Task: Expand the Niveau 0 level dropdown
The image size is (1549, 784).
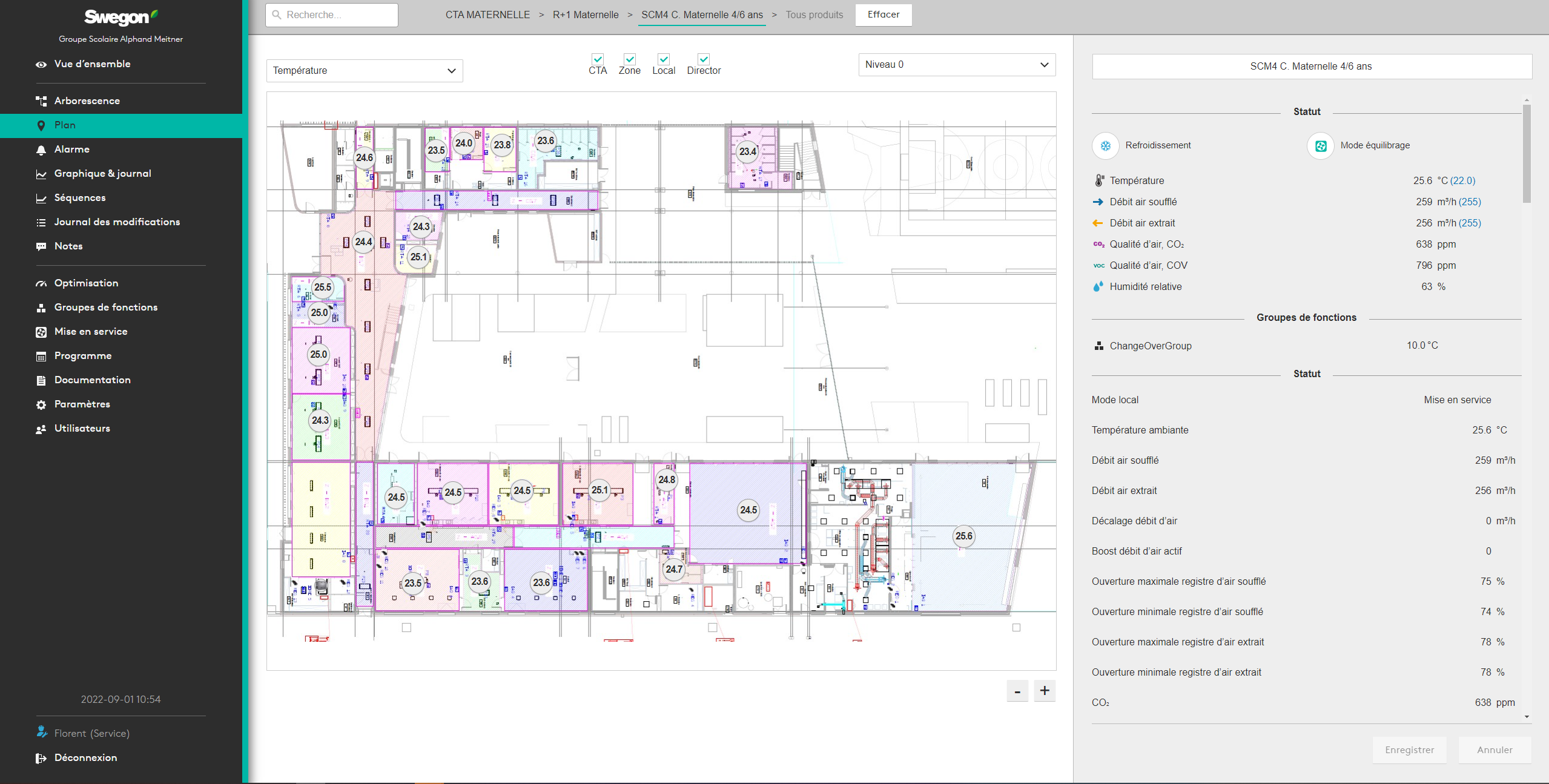Action: [x=956, y=65]
